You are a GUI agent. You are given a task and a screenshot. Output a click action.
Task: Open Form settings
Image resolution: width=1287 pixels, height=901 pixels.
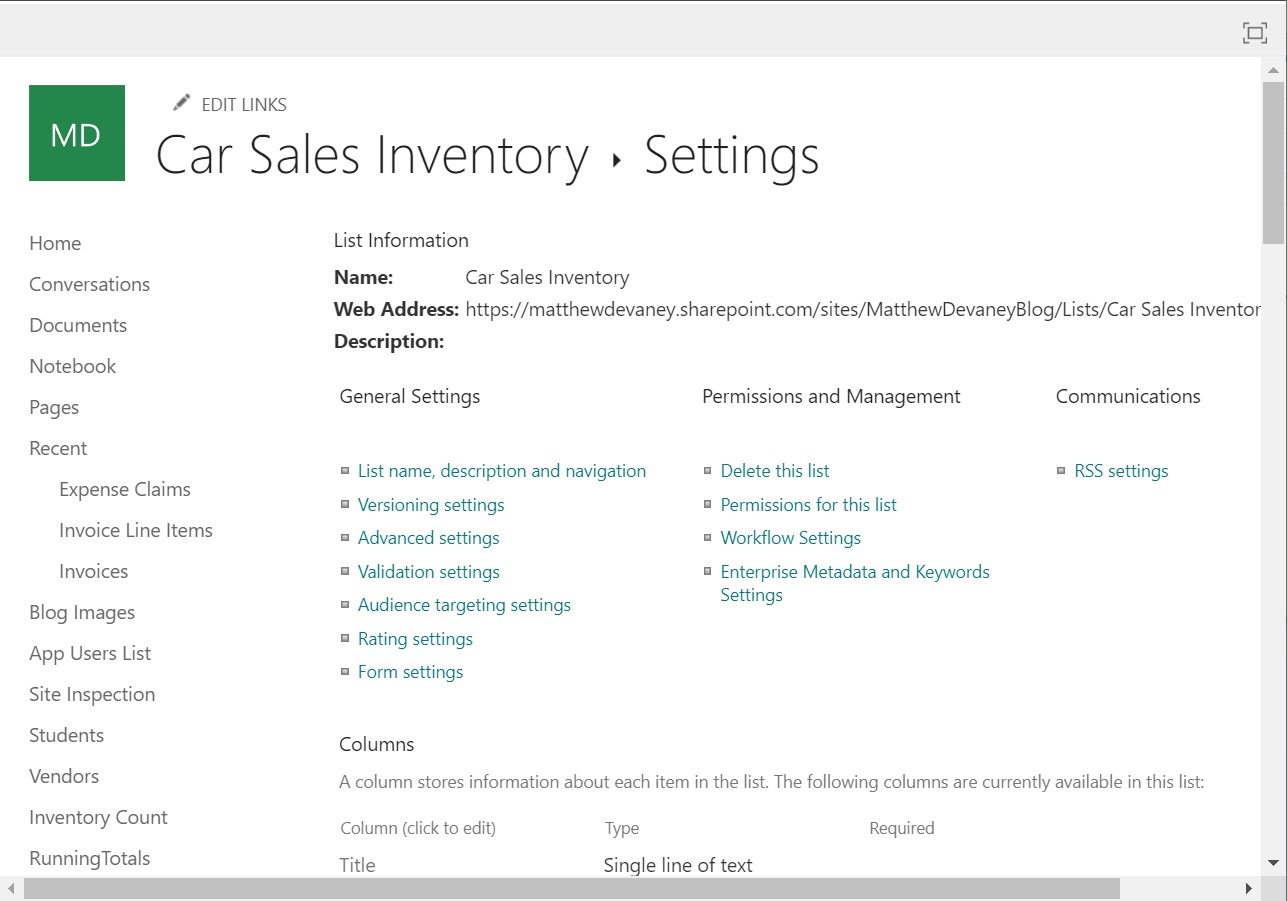point(410,671)
